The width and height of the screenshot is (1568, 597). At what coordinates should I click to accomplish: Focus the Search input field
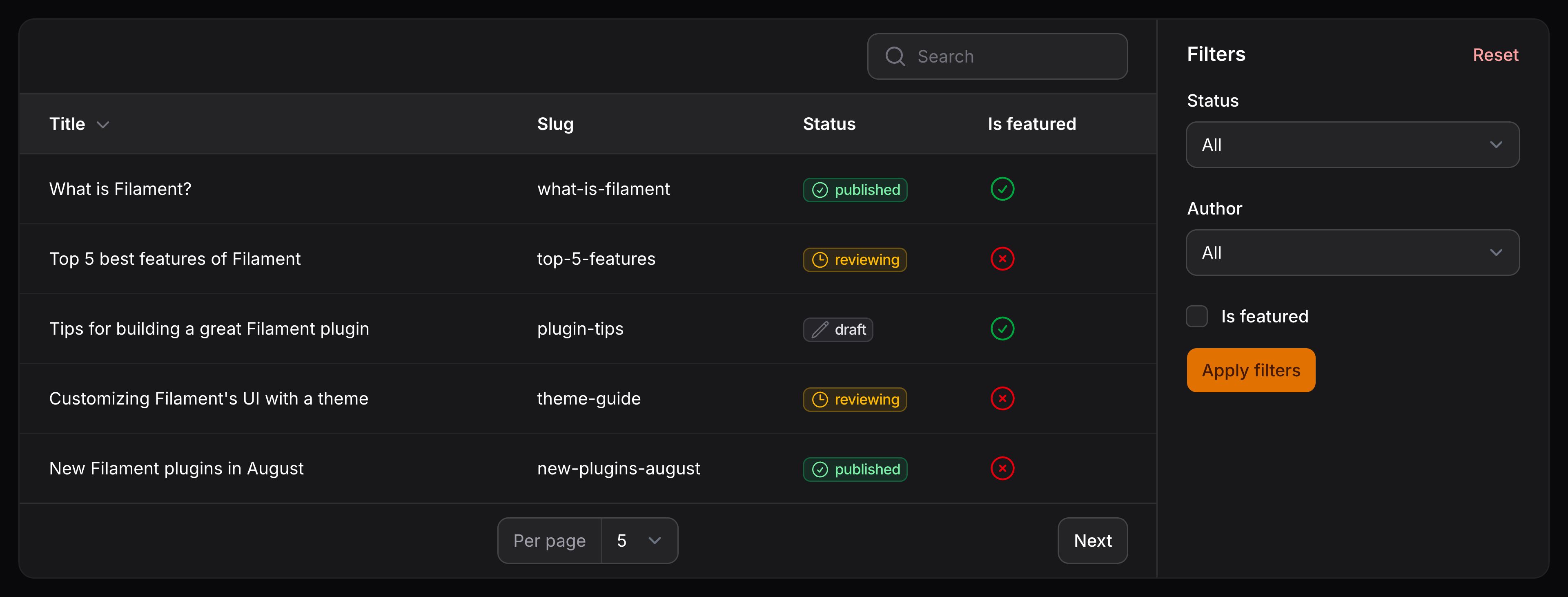997,56
